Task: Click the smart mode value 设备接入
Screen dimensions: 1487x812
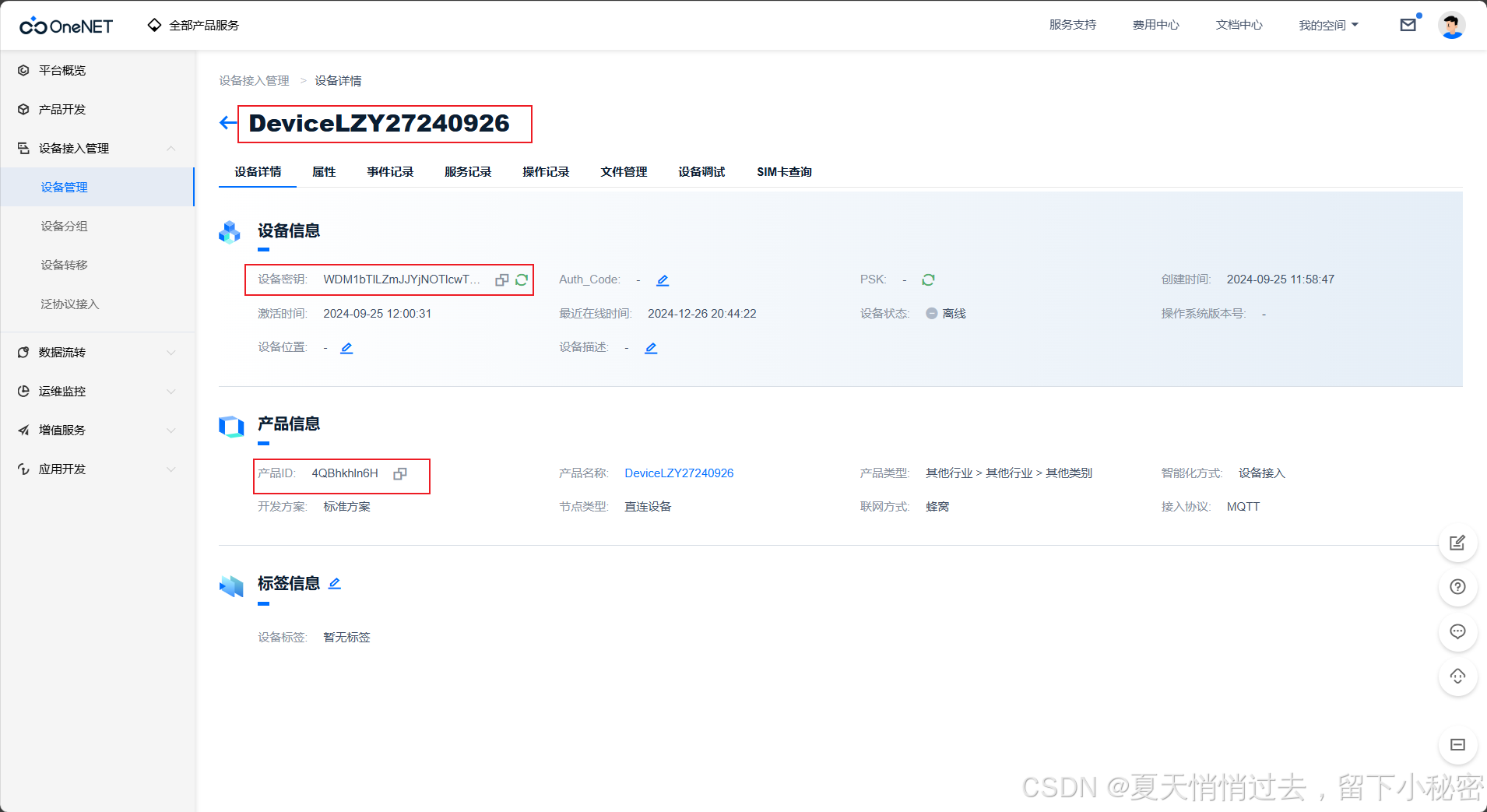Action: 1262,473
